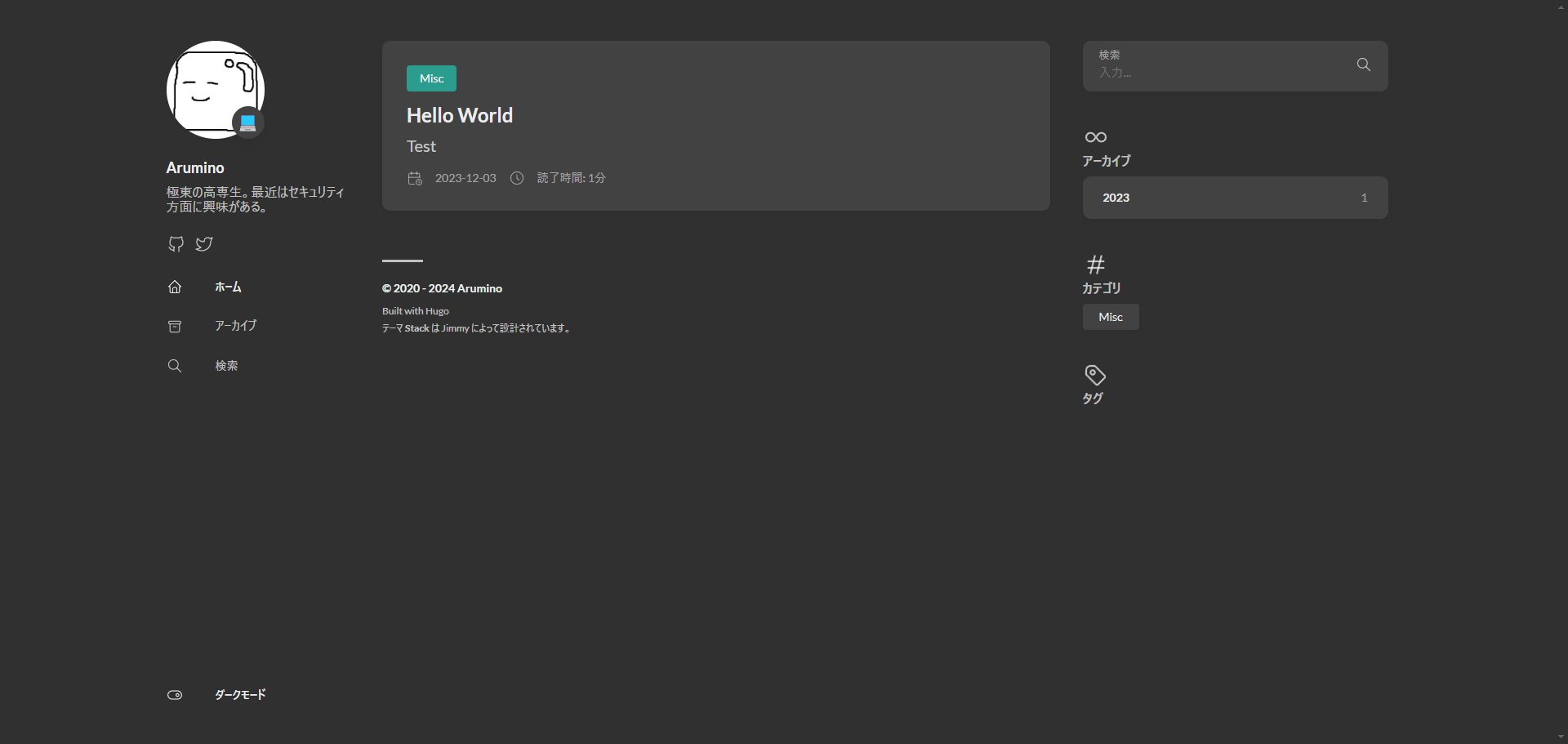1568x744 pixels.
Task: Click the hash icon above カテゴリ
Action: click(1096, 265)
